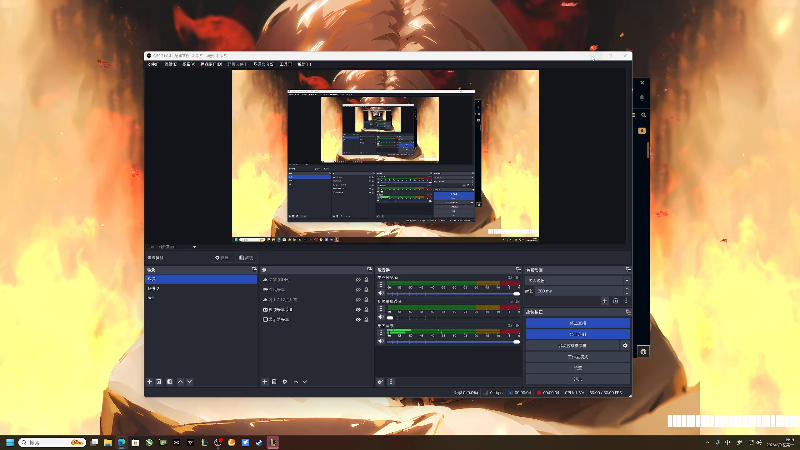Open Settings from the Controls panel

578,368
